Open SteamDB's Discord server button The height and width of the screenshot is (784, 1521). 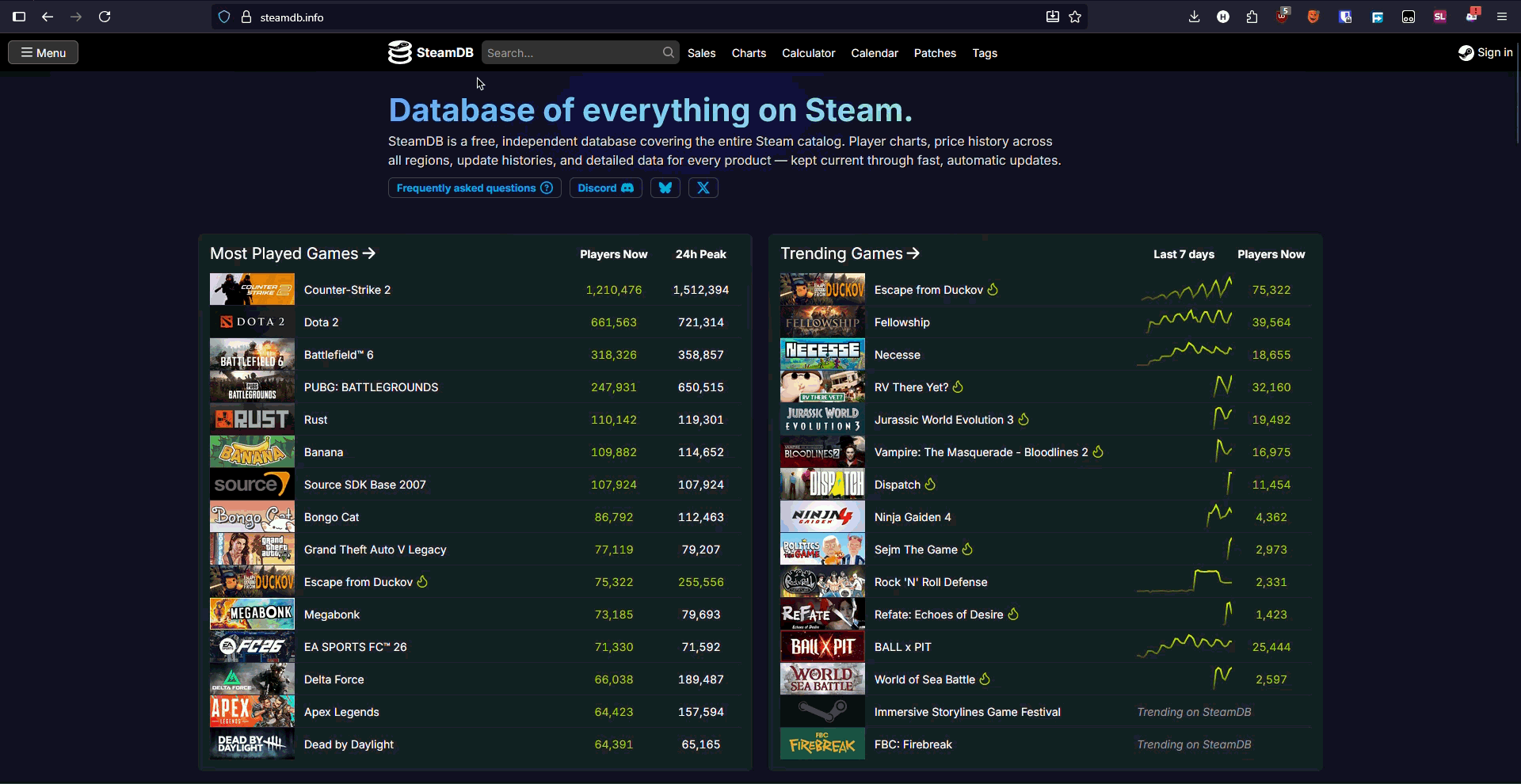tap(605, 188)
